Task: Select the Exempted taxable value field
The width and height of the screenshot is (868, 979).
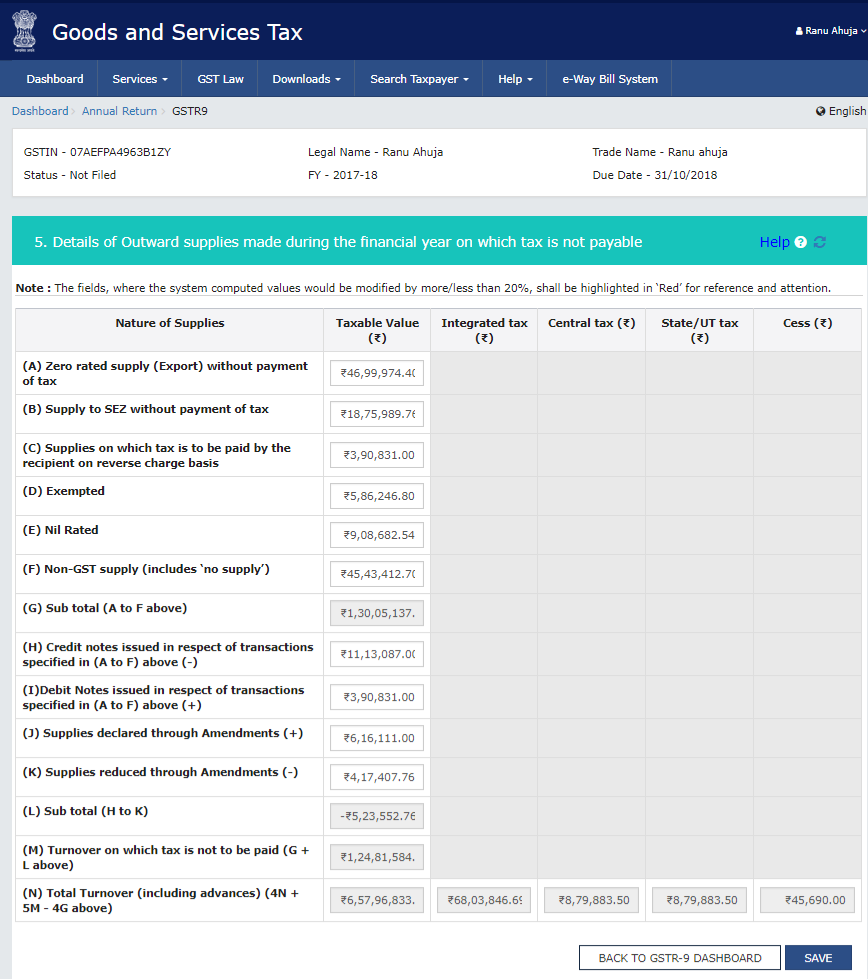Action: point(376,495)
